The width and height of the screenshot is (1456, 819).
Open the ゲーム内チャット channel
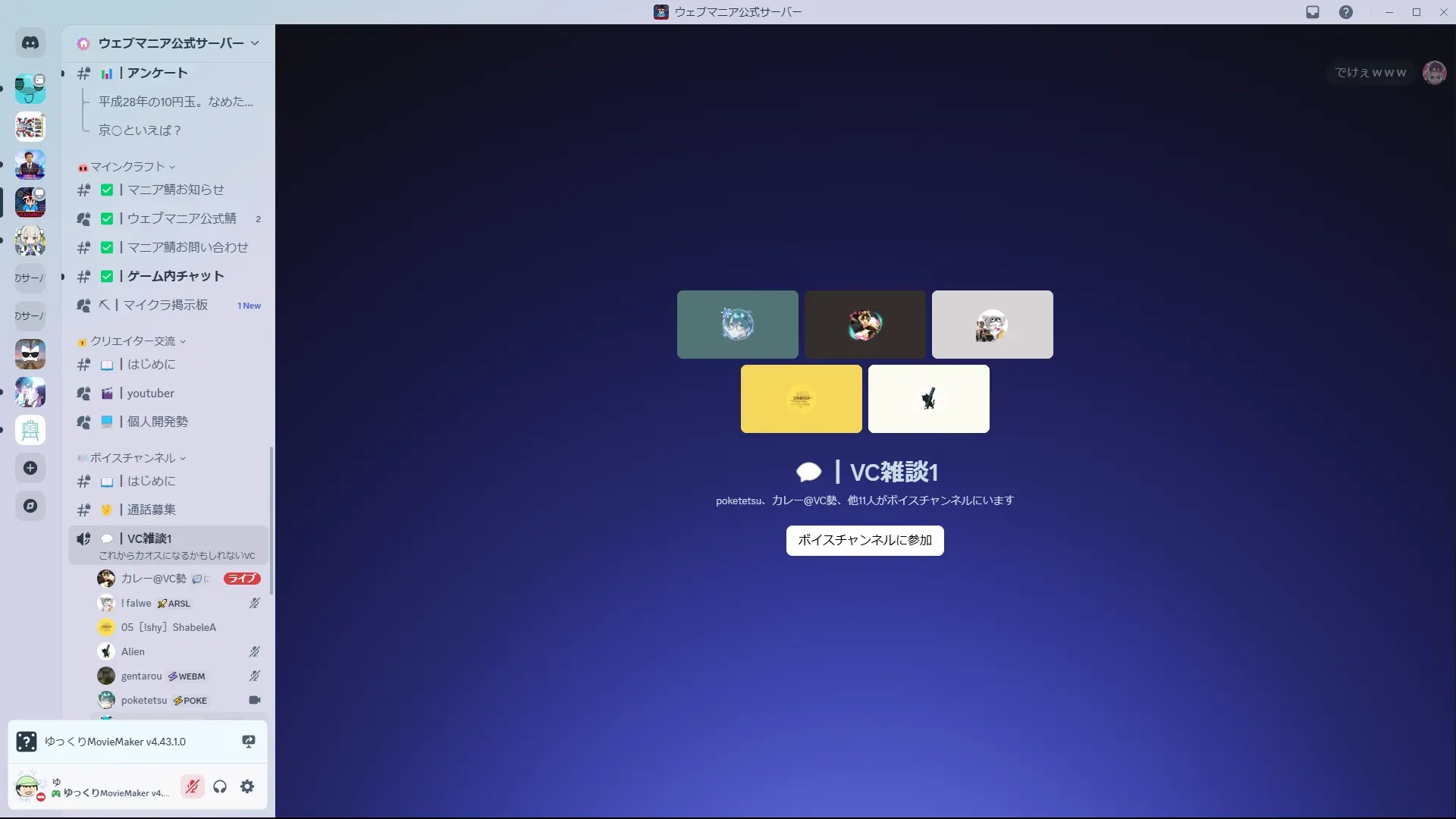coord(175,276)
